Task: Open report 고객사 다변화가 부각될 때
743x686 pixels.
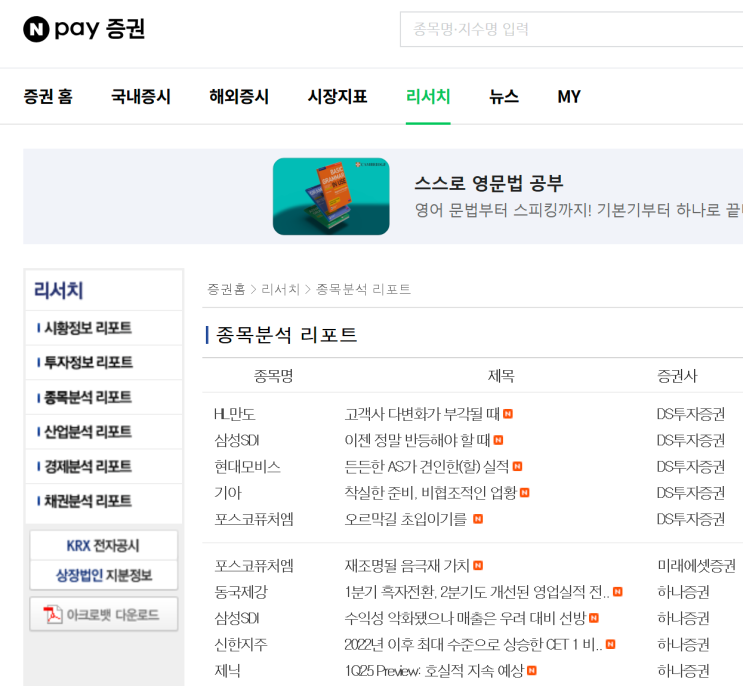Action: 422,414
